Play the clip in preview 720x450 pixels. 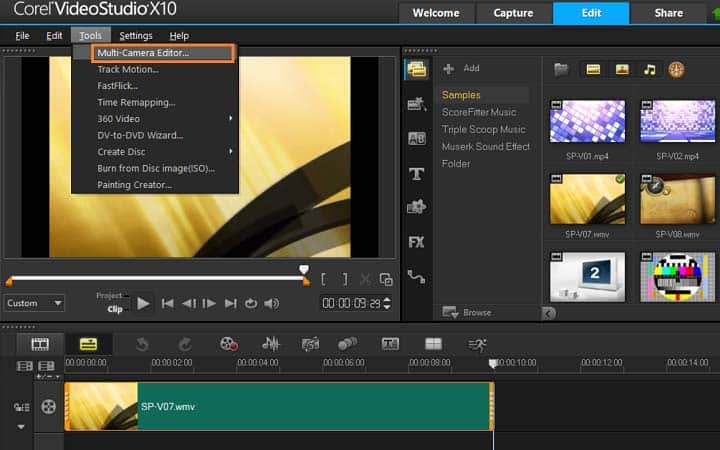[x=143, y=304]
